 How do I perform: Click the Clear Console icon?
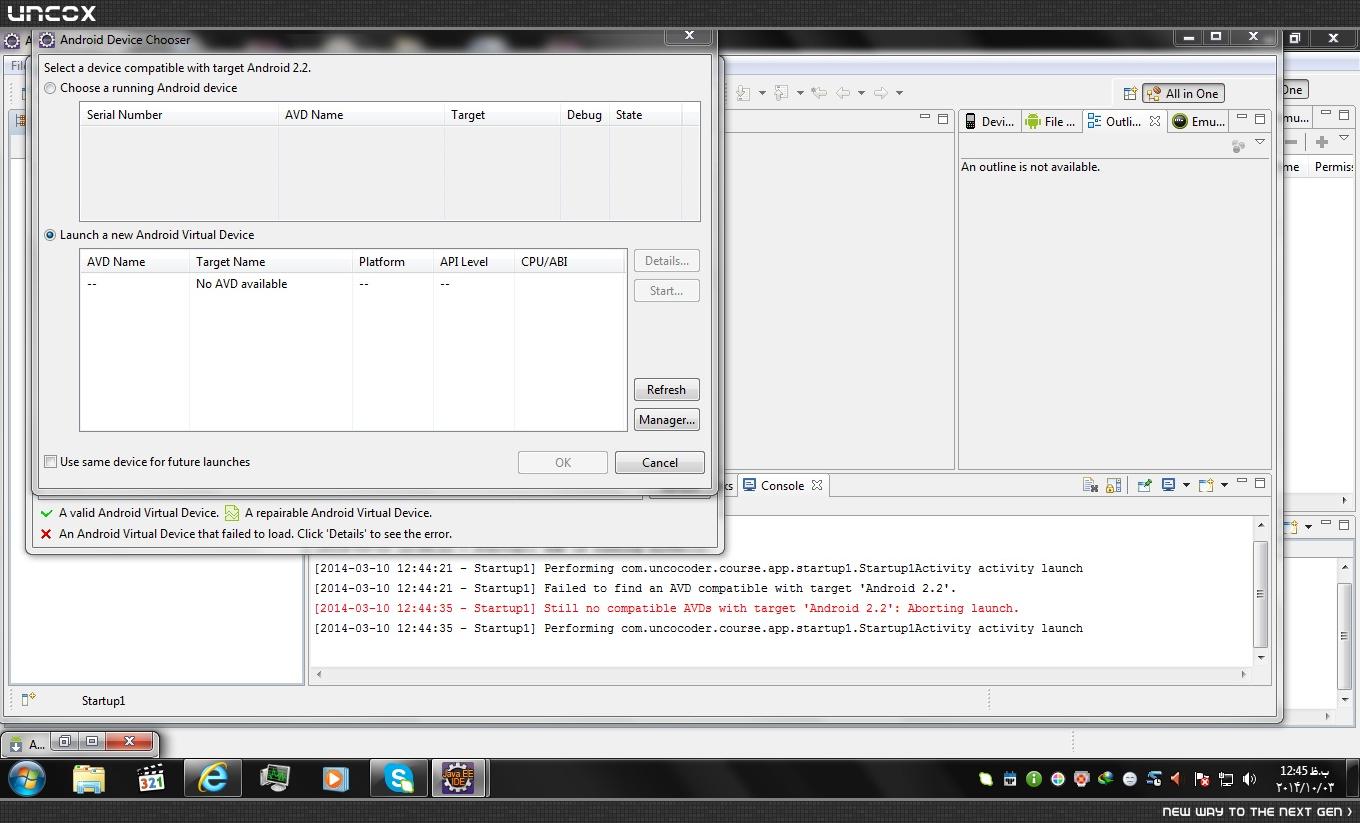coord(1091,485)
